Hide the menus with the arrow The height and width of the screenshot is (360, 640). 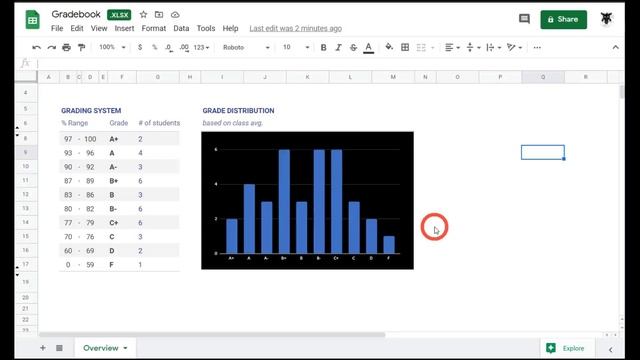tap(616, 48)
